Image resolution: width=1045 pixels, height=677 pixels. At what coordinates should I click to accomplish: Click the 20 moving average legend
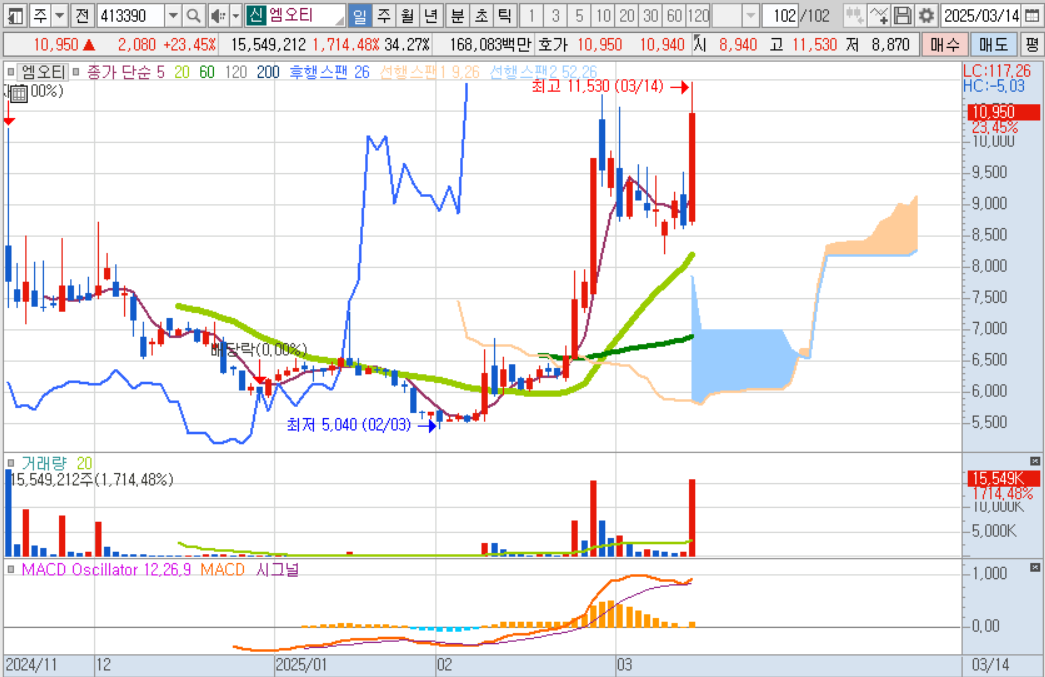pyautogui.click(x=182, y=71)
